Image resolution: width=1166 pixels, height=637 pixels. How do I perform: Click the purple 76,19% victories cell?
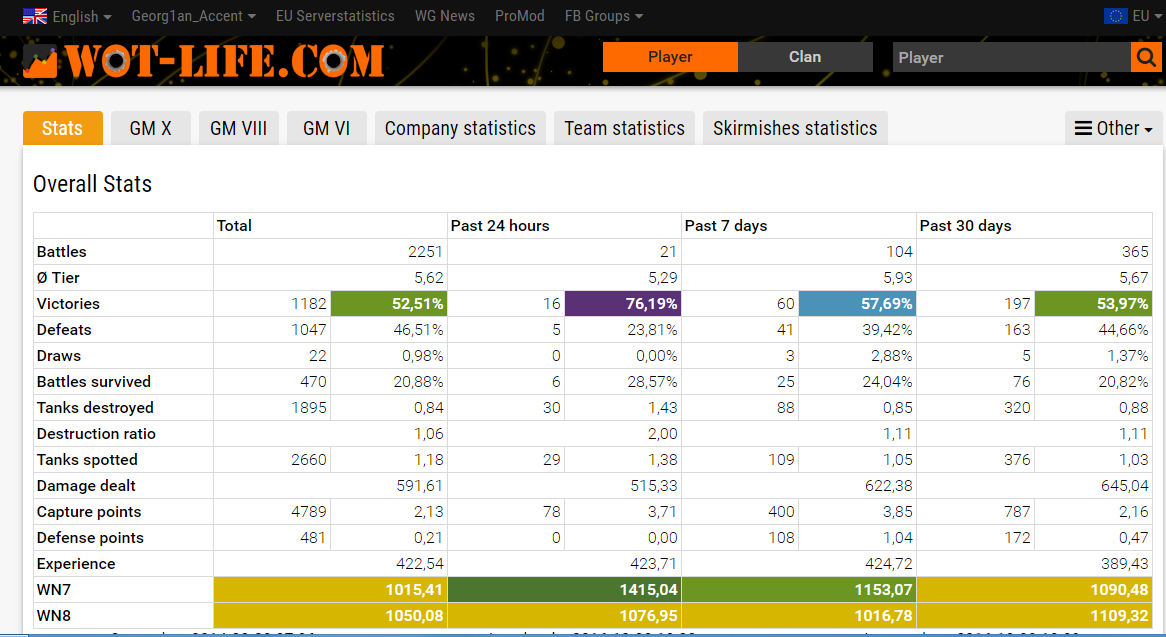click(623, 304)
